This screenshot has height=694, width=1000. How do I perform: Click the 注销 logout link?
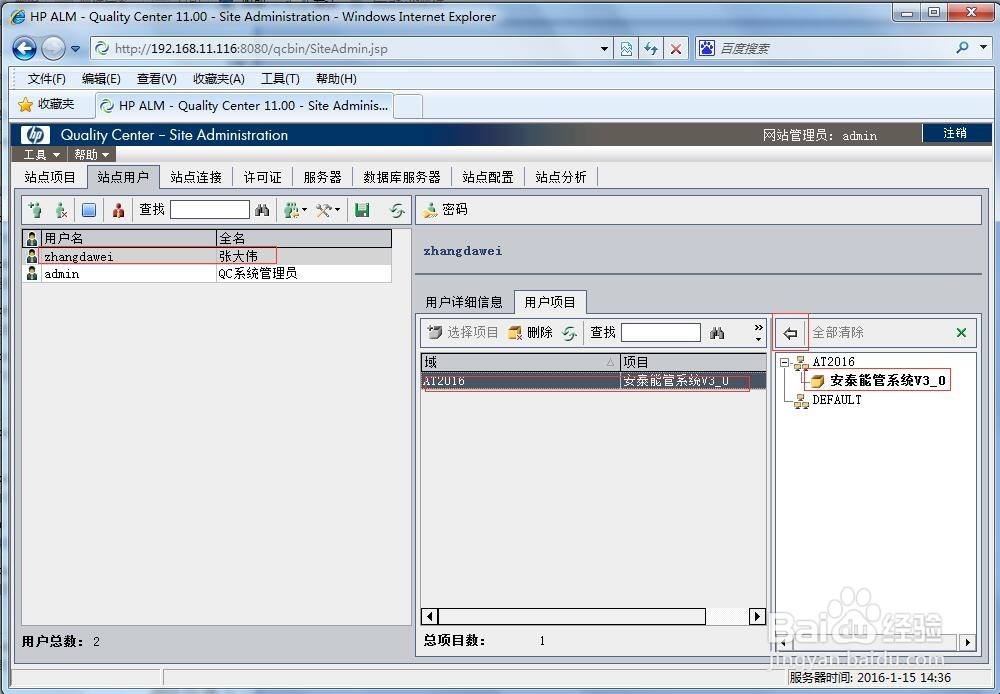(x=955, y=133)
